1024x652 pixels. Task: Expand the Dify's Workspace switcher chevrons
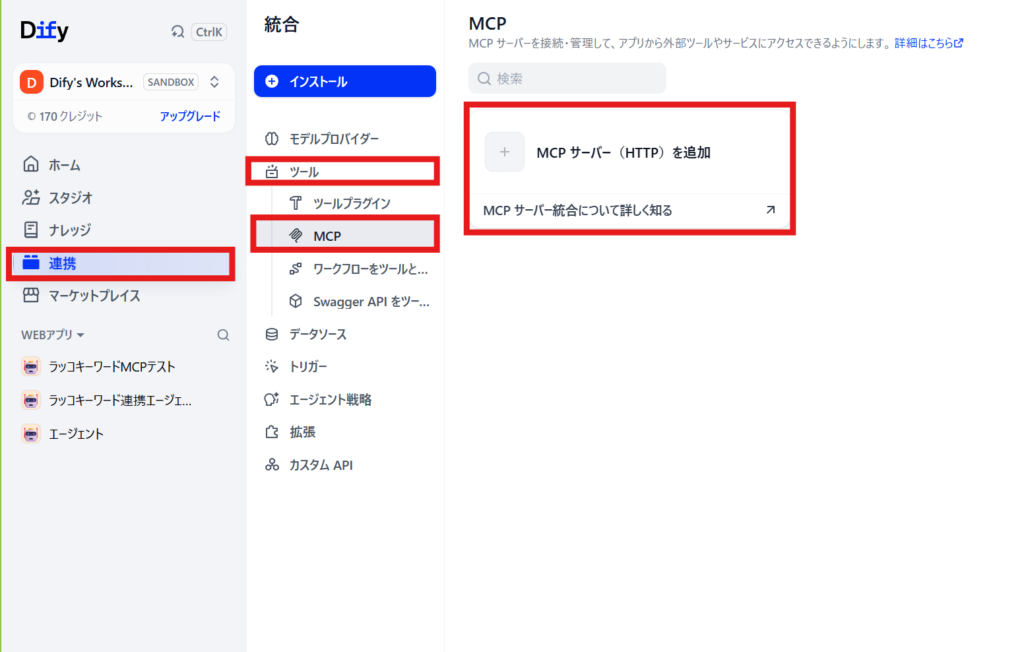click(214, 82)
